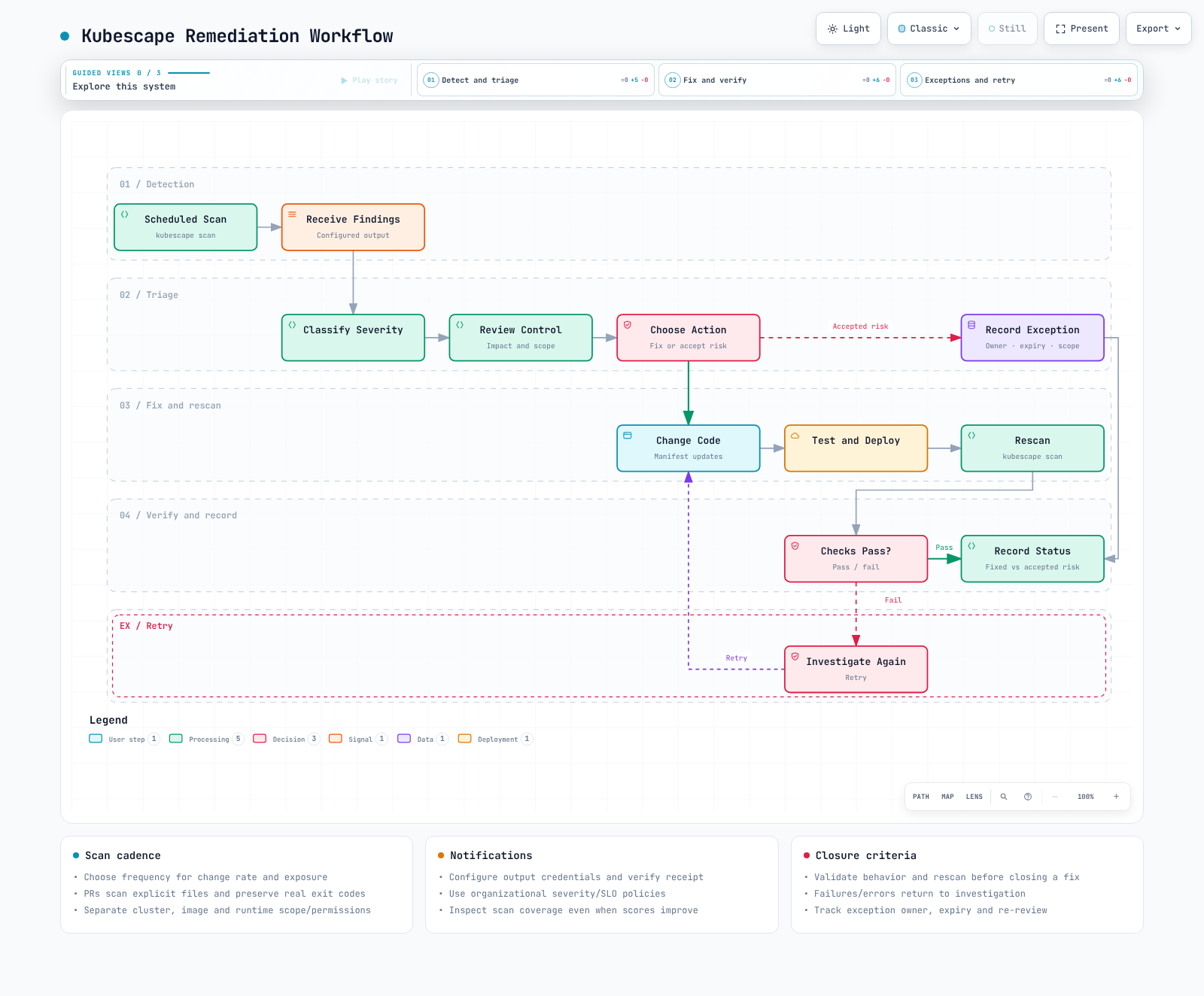Select the Test and Deploy node
The width and height of the screenshot is (1204, 996).
click(x=856, y=448)
